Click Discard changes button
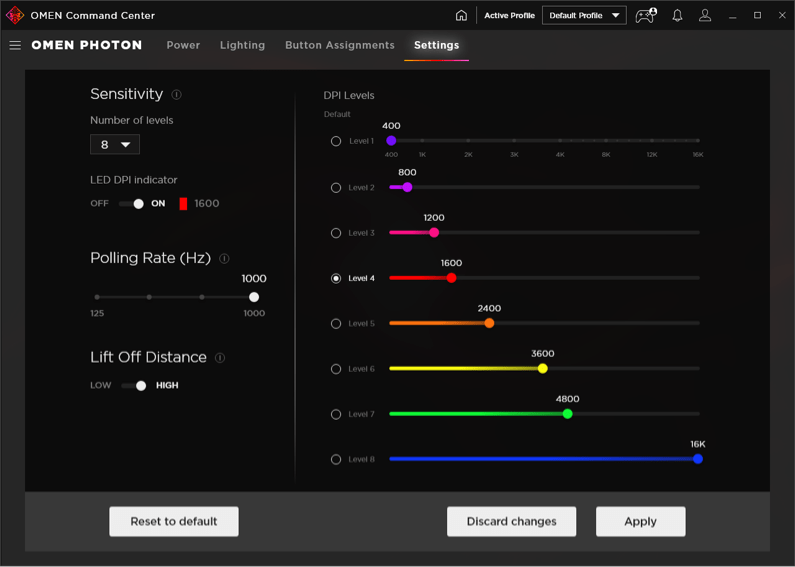795x567 pixels. point(511,521)
